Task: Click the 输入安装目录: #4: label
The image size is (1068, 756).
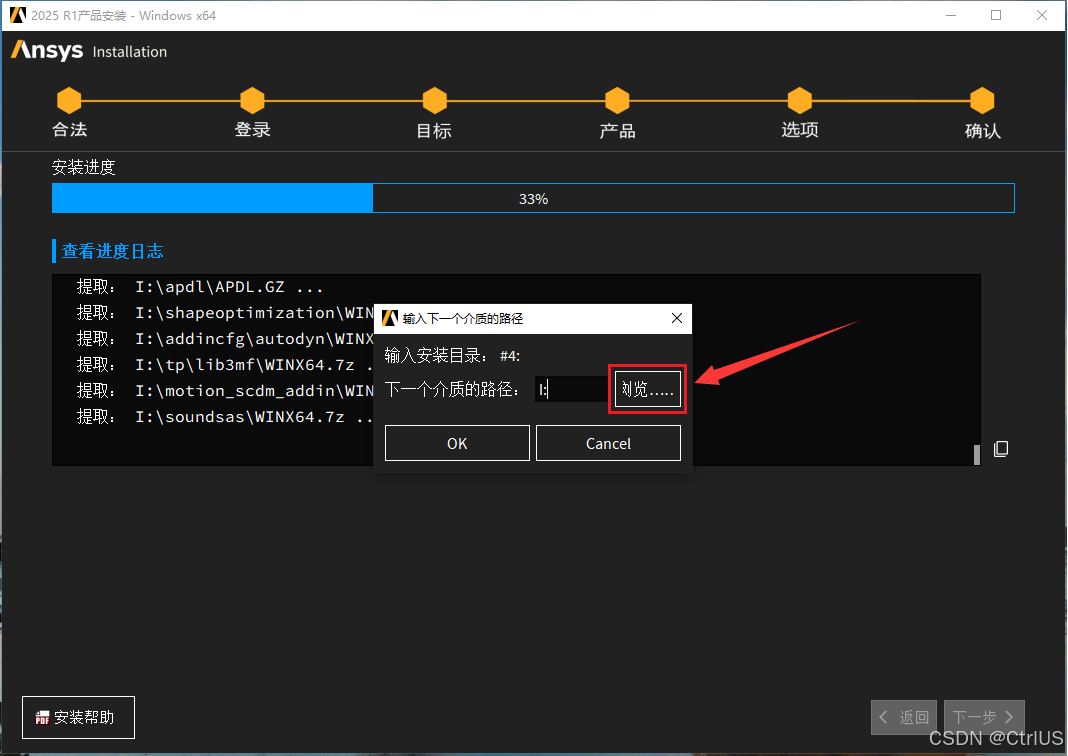Action: [452, 356]
